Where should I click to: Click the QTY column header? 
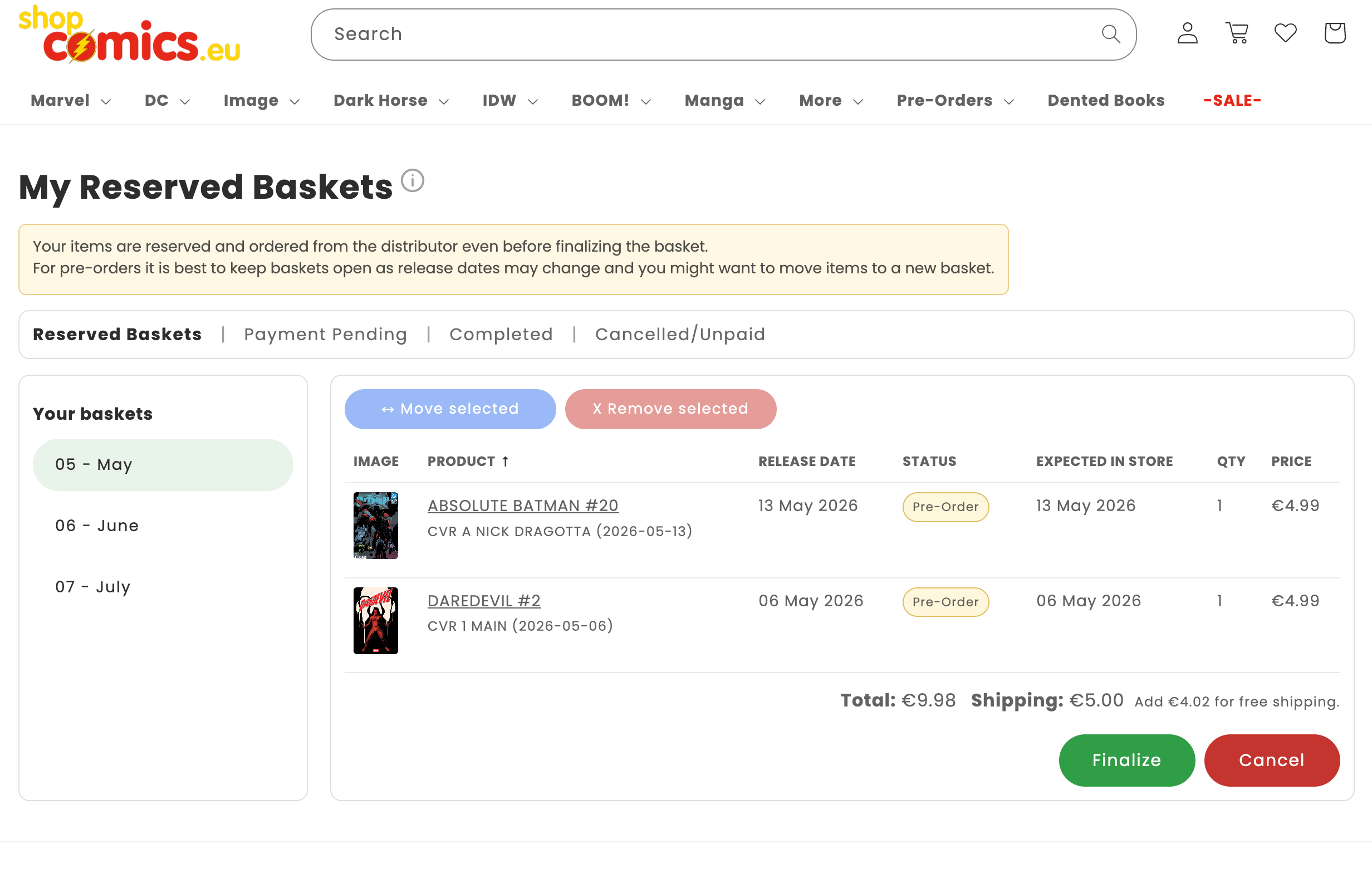click(x=1231, y=461)
